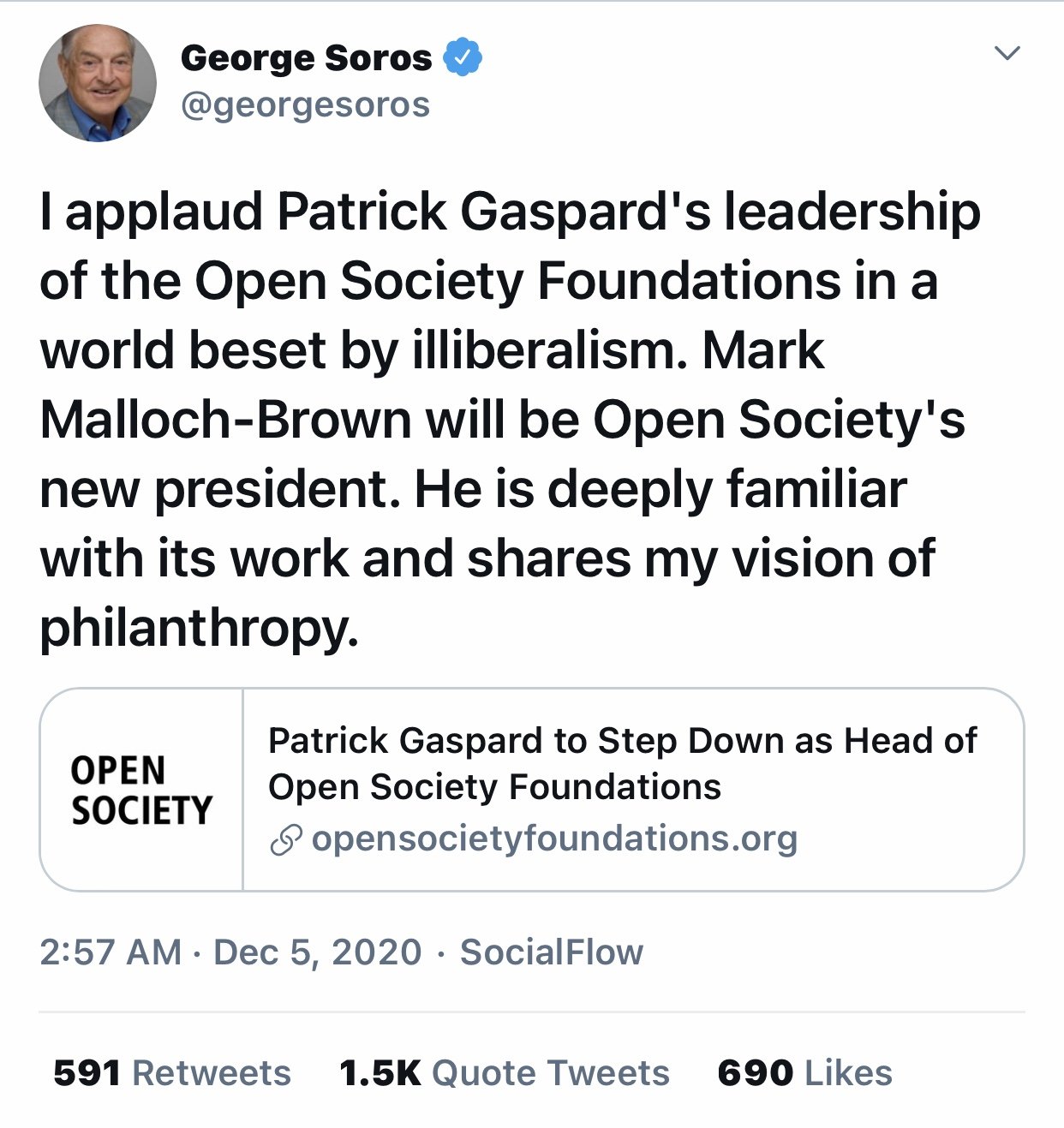Image resolution: width=1064 pixels, height=1128 pixels.
Task: View the 690 Likes list
Action: pos(805,1073)
